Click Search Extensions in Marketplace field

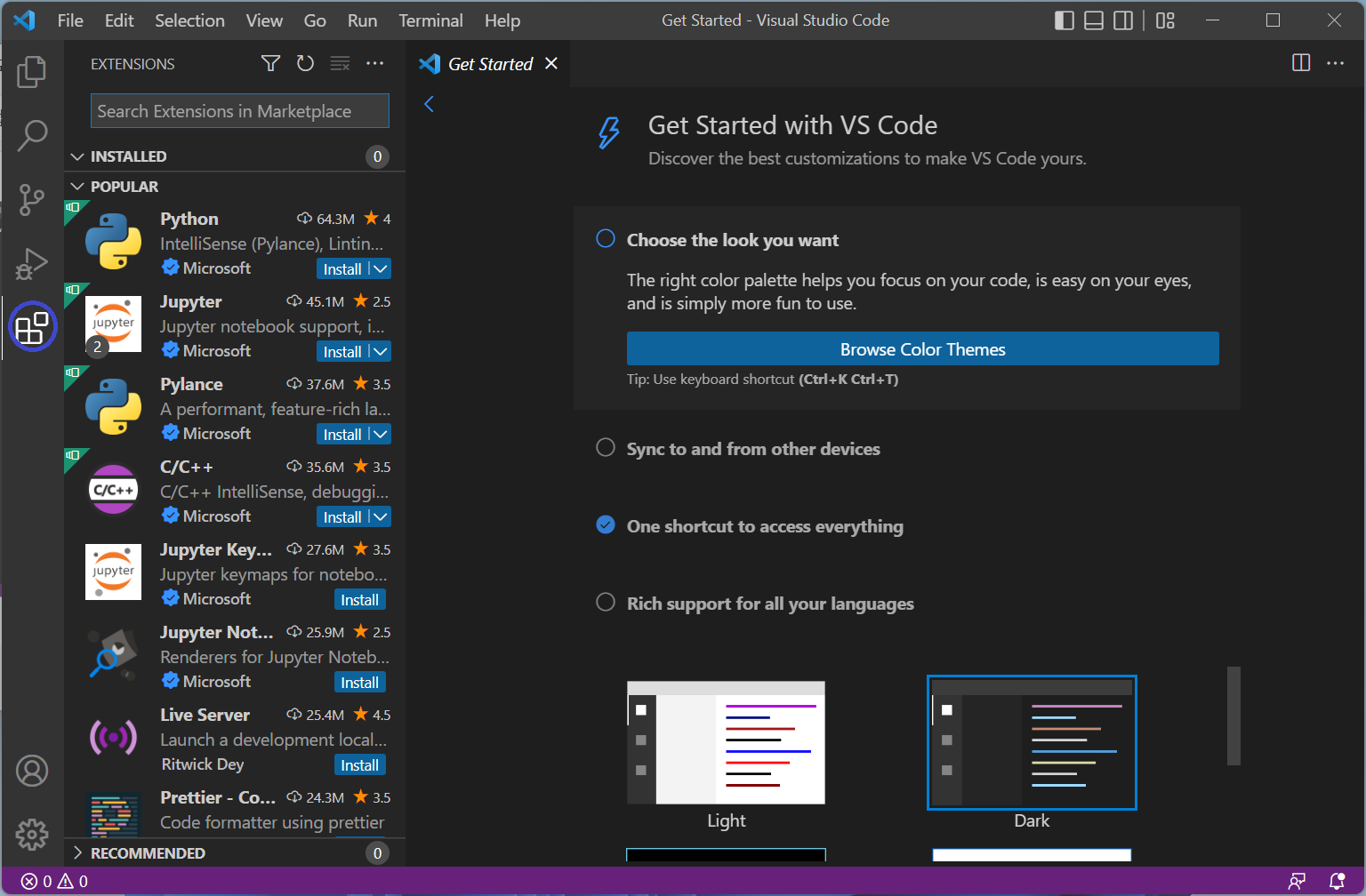click(240, 111)
